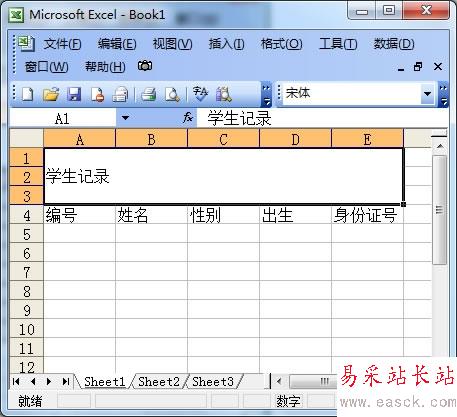Viewport: 457px width, 417px height.
Task: Open the font name dropdown arrow
Action: 427,94
